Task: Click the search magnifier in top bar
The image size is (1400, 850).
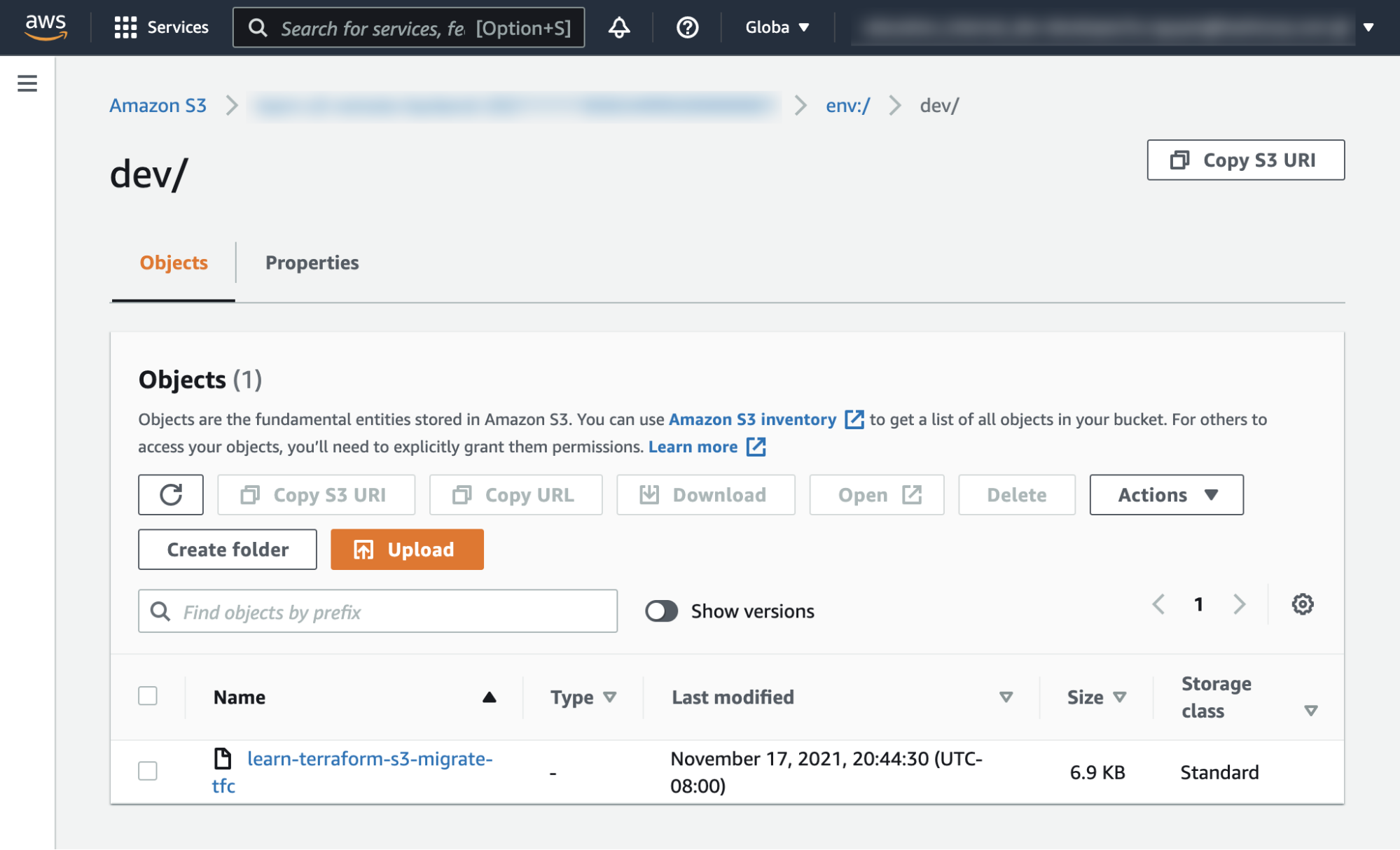Action: coord(258,27)
